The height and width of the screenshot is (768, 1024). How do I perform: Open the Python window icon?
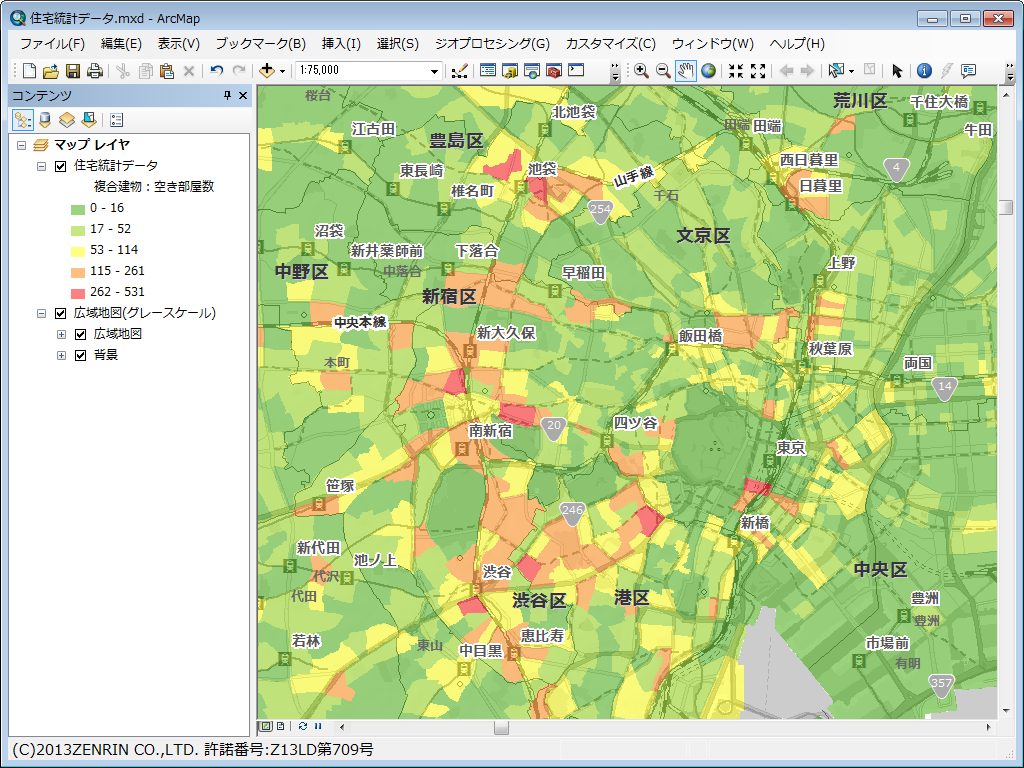click(x=576, y=70)
